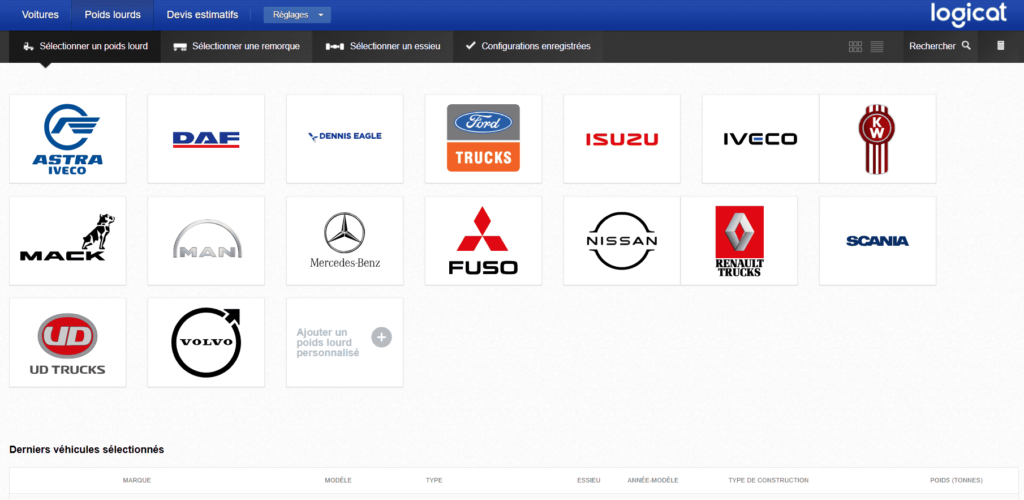
Task: Switch to grid view icon
Action: [x=856, y=46]
